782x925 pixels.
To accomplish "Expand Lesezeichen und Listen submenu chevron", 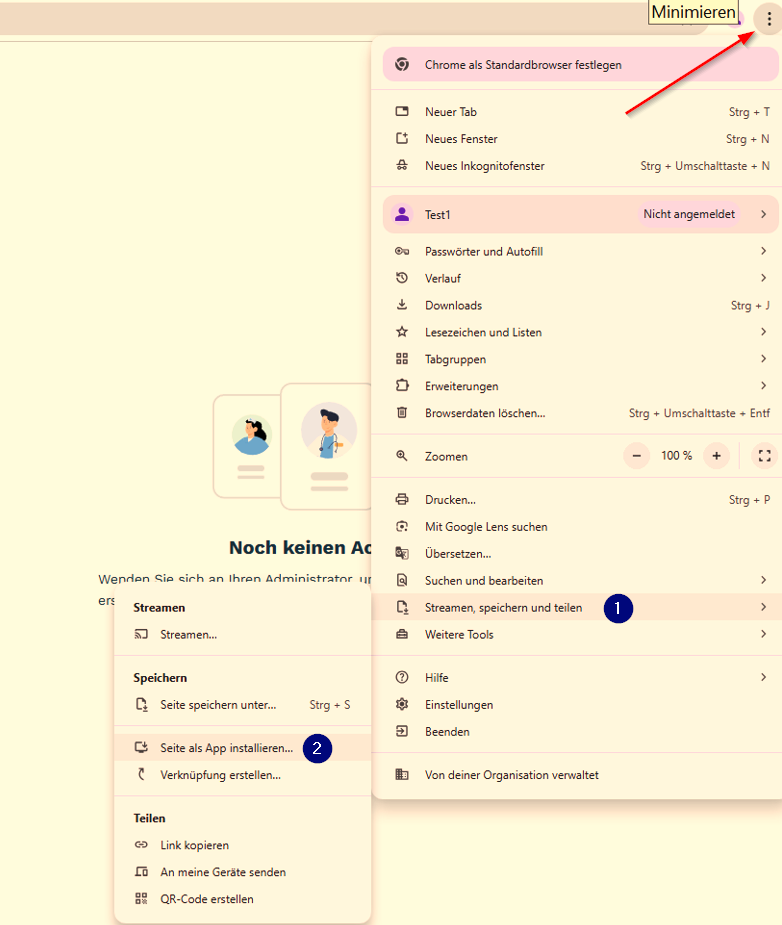I will (764, 332).
